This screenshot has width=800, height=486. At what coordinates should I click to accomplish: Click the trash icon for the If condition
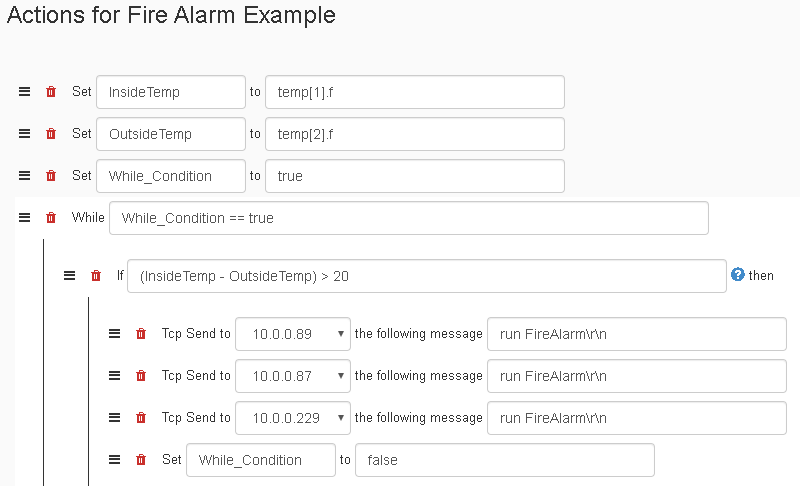point(96,276)
